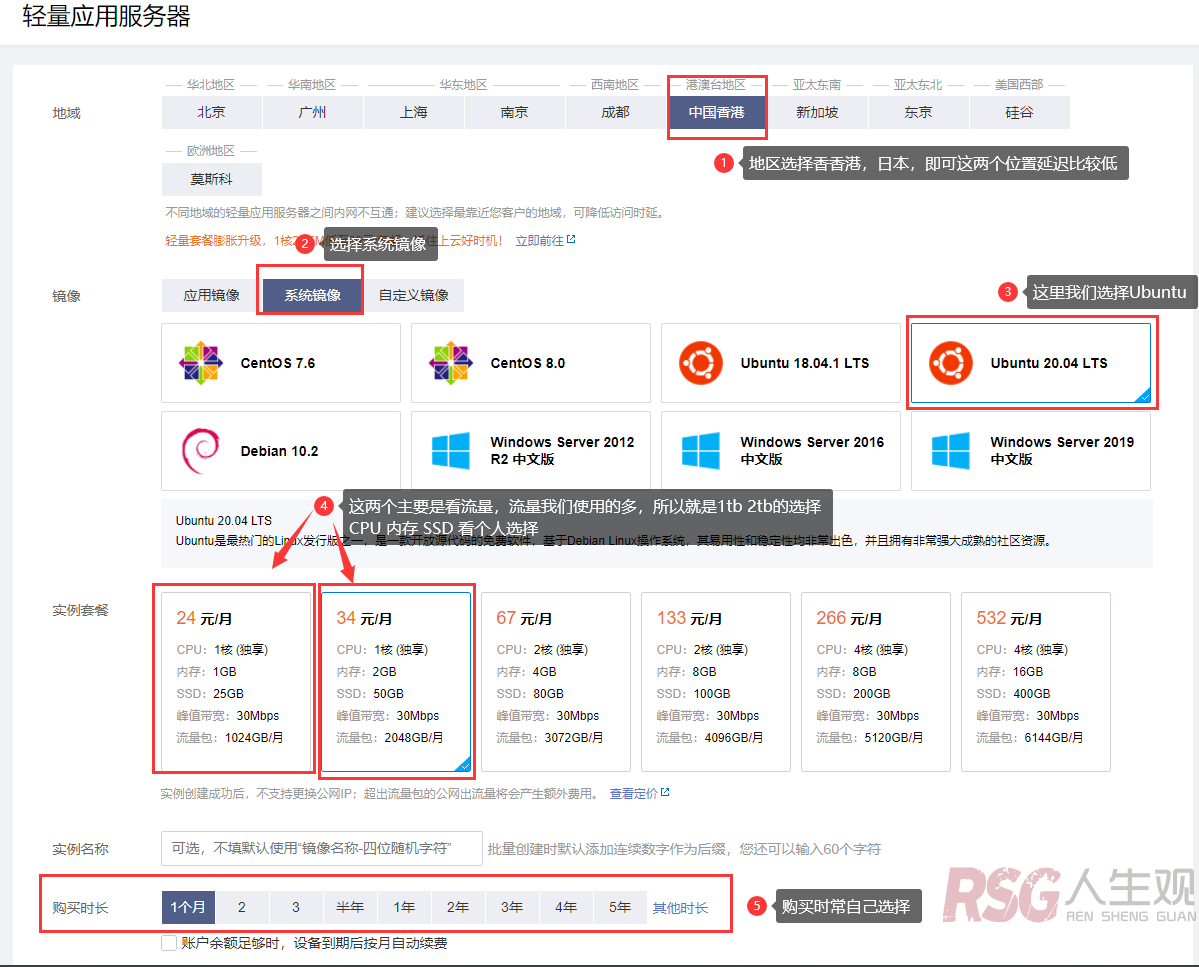1199x967 pixels.
Task: Choose the 2 months purchase duration
Action: [x=242, y=907]
